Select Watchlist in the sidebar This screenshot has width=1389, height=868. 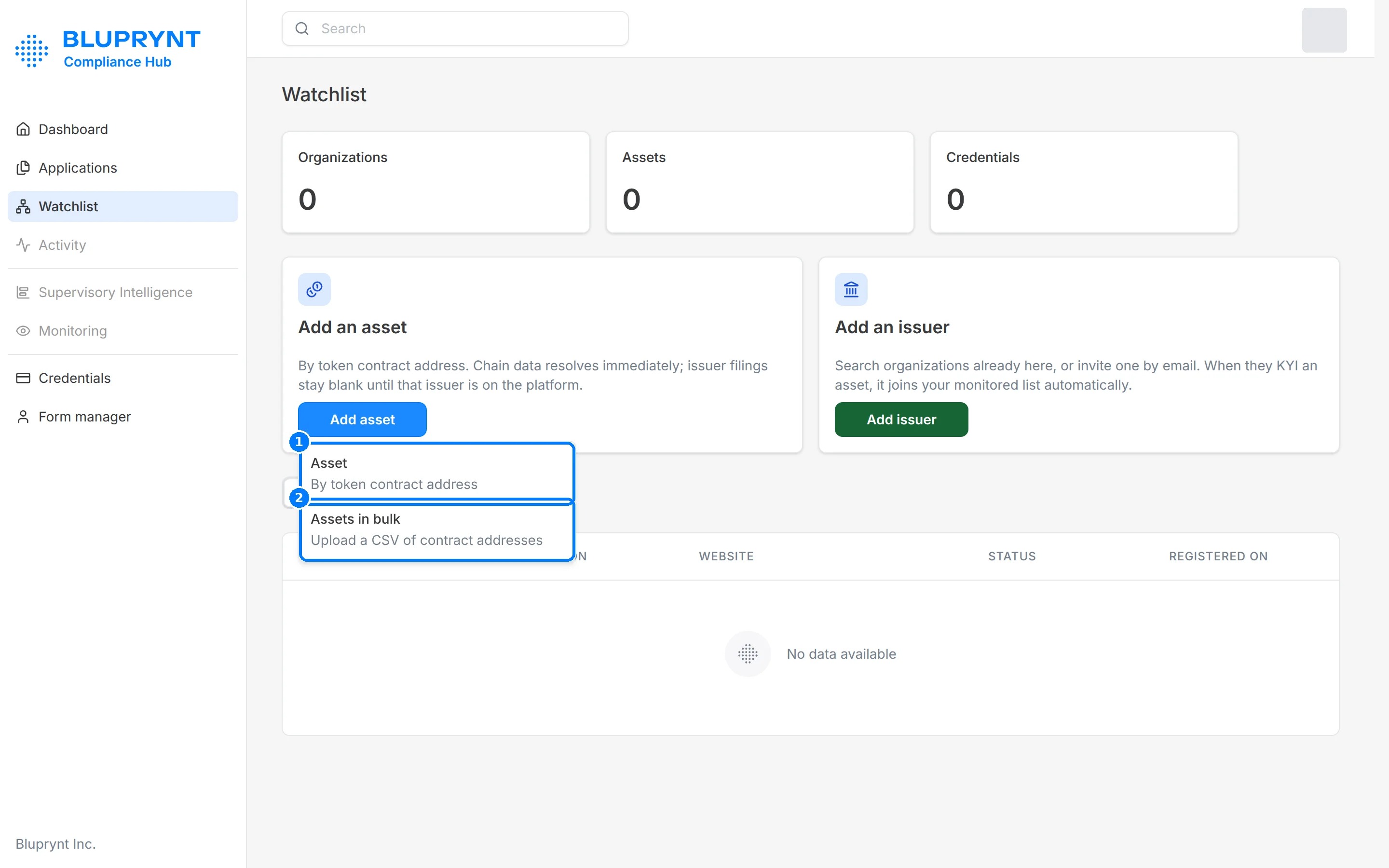(123, 206)
